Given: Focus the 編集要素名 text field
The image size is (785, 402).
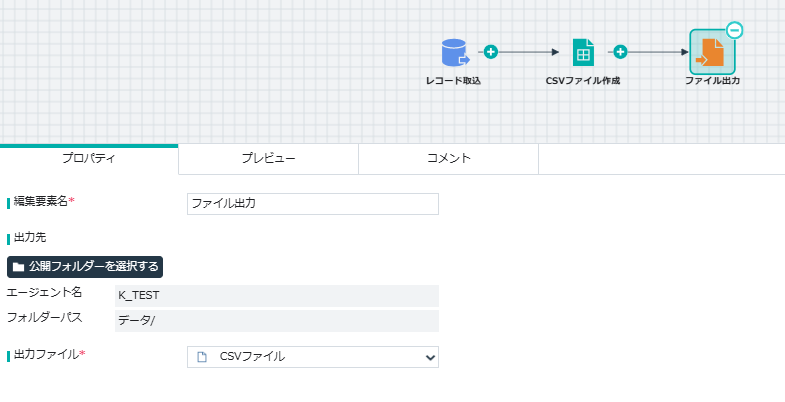Looking at the screenshot, I should pyautogui.click(x=313, y=204).
